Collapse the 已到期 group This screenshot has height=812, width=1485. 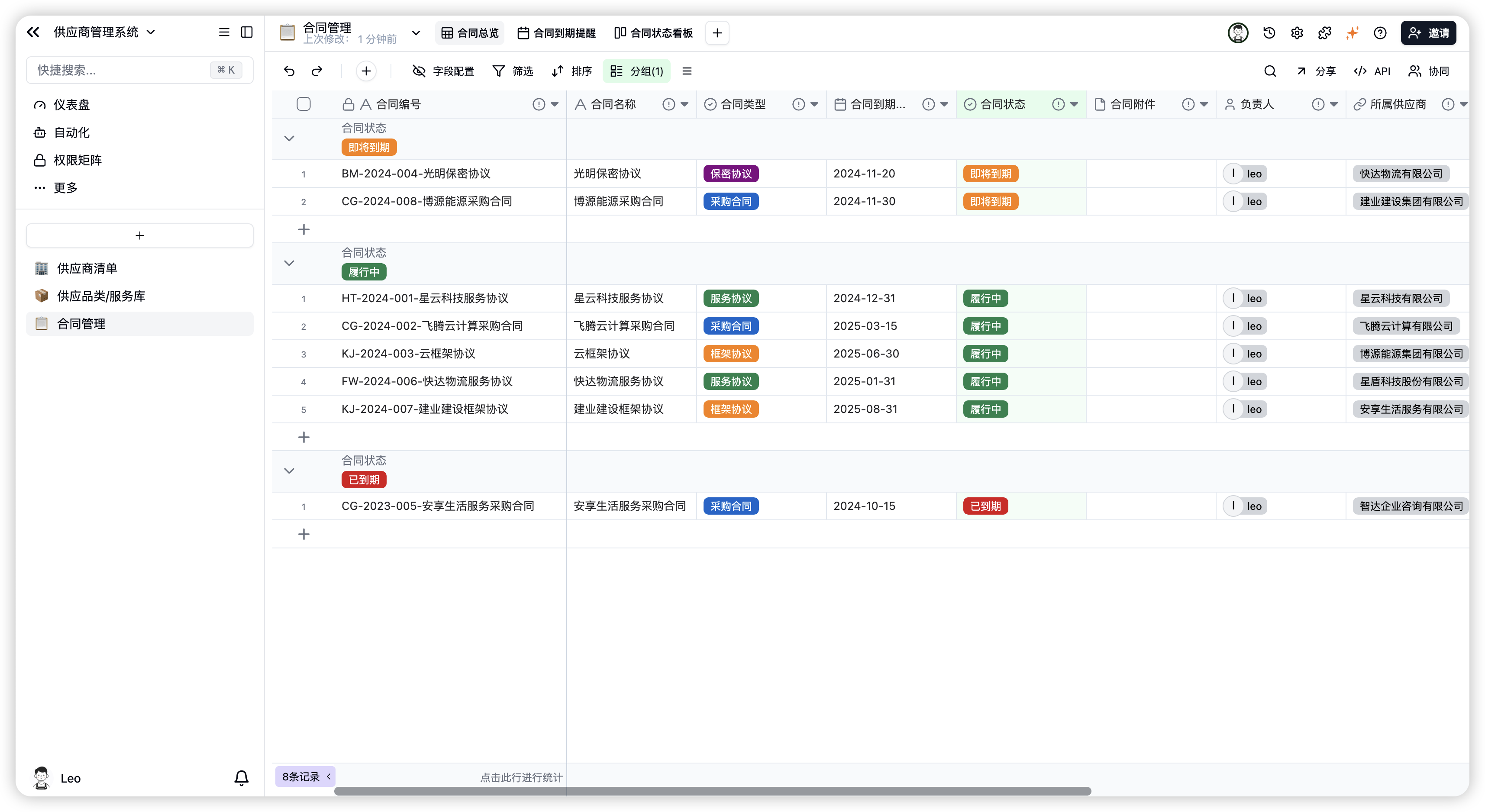point(289,471)
